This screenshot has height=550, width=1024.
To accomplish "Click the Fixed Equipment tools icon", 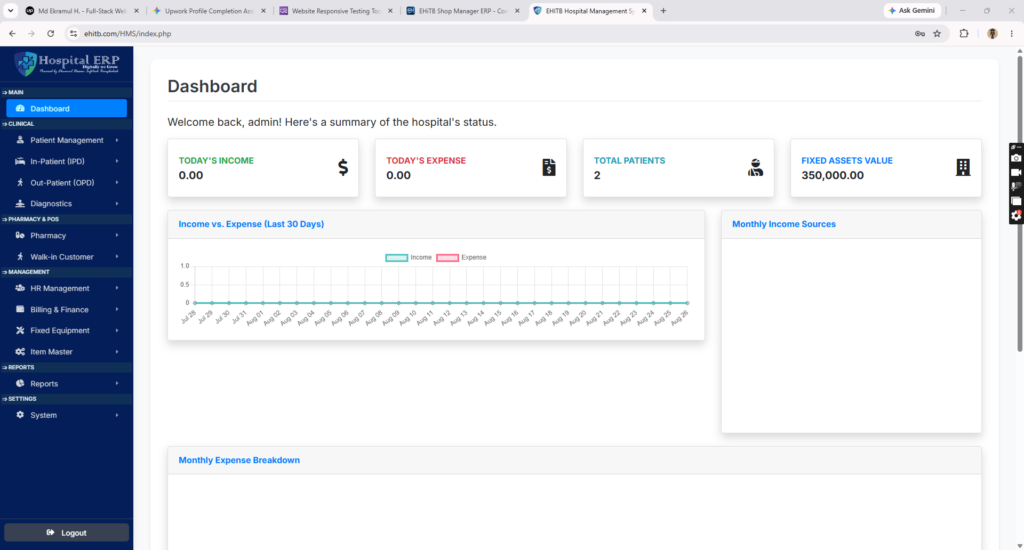I will point(20,331).
